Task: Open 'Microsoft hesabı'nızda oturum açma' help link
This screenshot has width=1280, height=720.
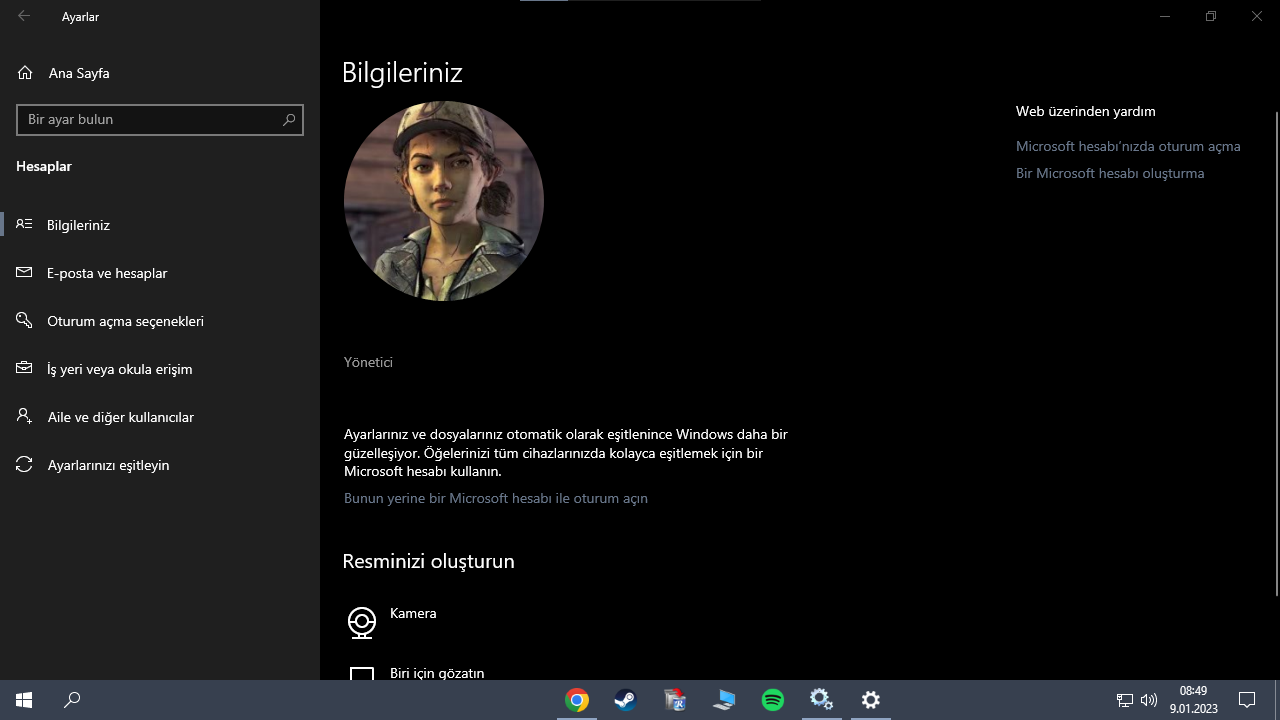Action: coord(1128,146)
